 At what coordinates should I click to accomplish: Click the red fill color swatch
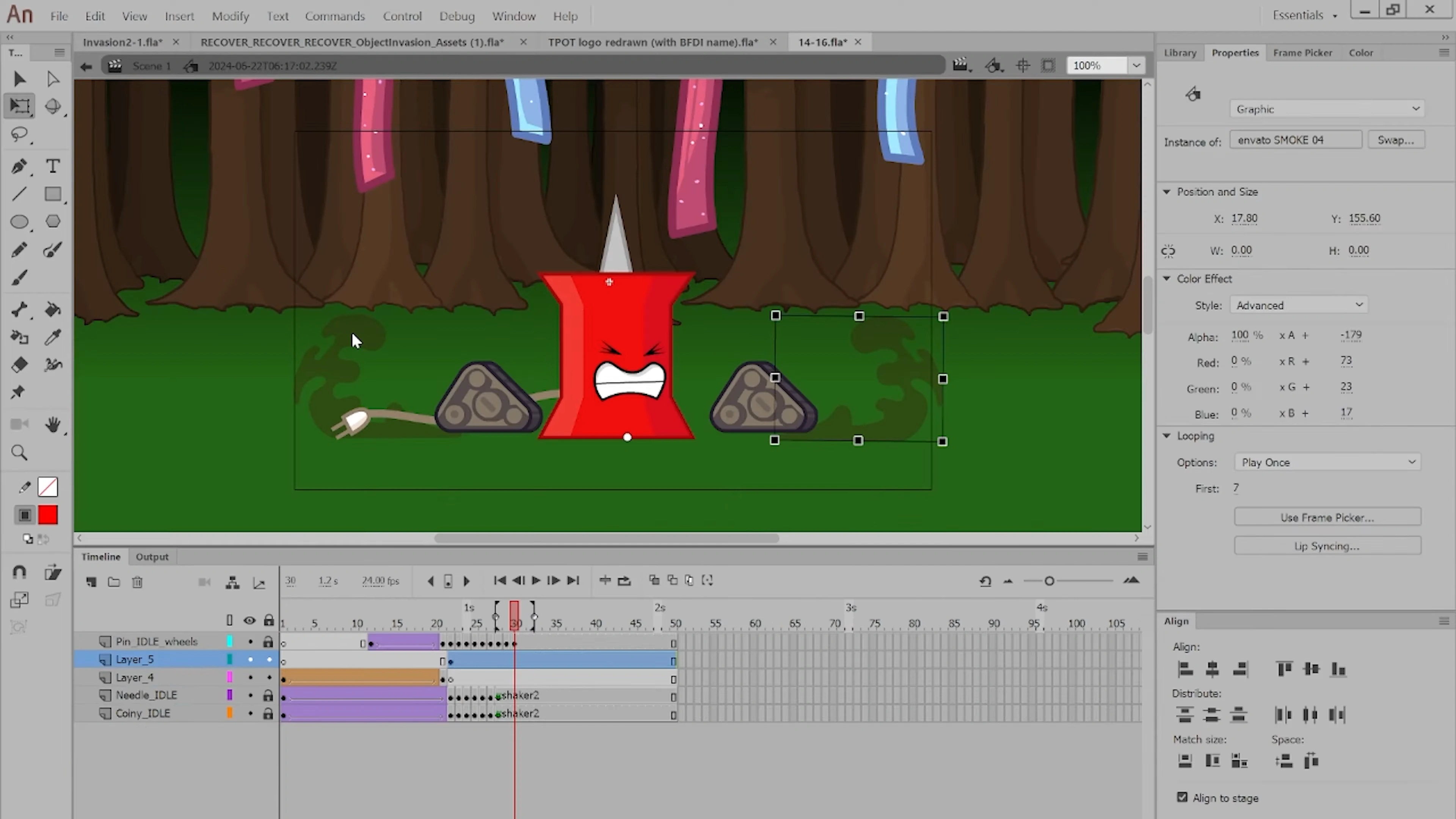(x=48, y=515)
